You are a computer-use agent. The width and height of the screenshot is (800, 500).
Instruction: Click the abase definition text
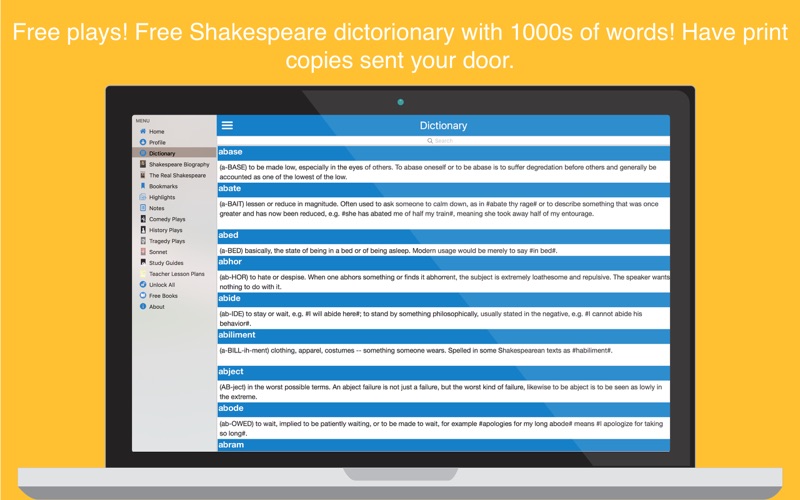coord(438,172)
